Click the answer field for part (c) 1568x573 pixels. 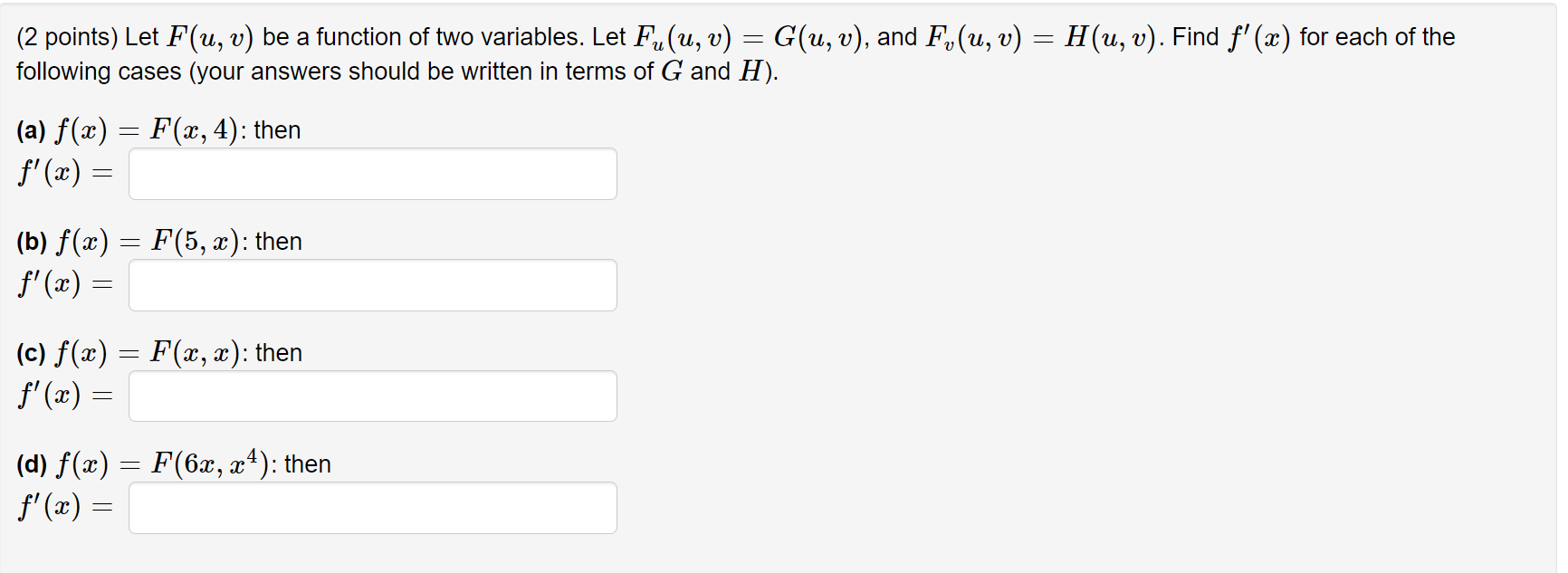tap(371, 396)
